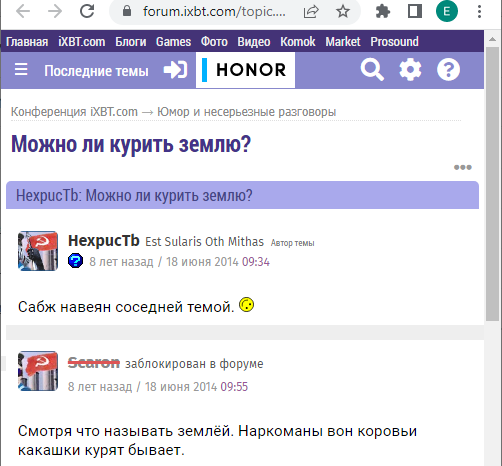Expand the topic three-dots options
Screen dimensions: 502x466
click(463, 167)
